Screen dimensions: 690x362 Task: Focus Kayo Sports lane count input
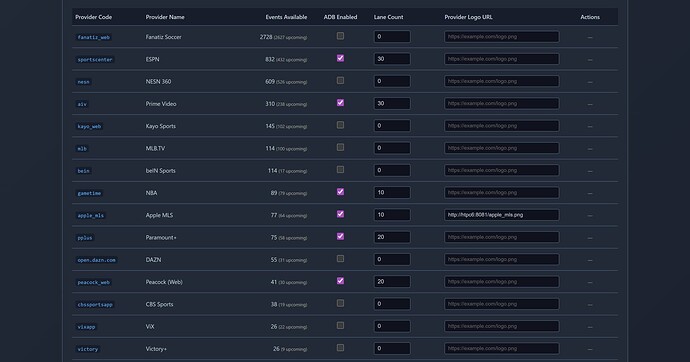tap(392, 126)
